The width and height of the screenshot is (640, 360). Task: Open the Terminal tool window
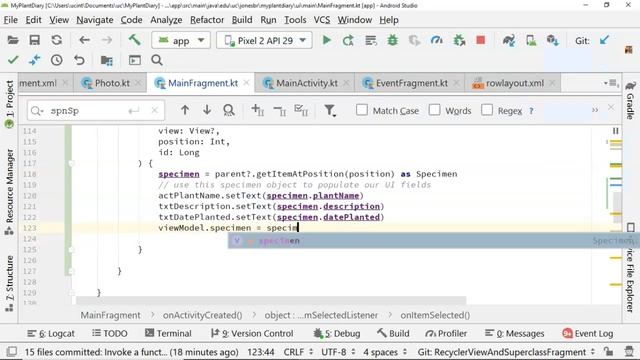pyautogui.click(x=168, y=333)
